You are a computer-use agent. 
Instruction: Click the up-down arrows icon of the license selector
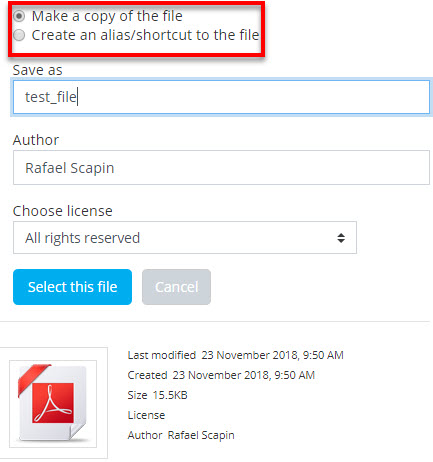pyautogui.click(x=341, y=238)
